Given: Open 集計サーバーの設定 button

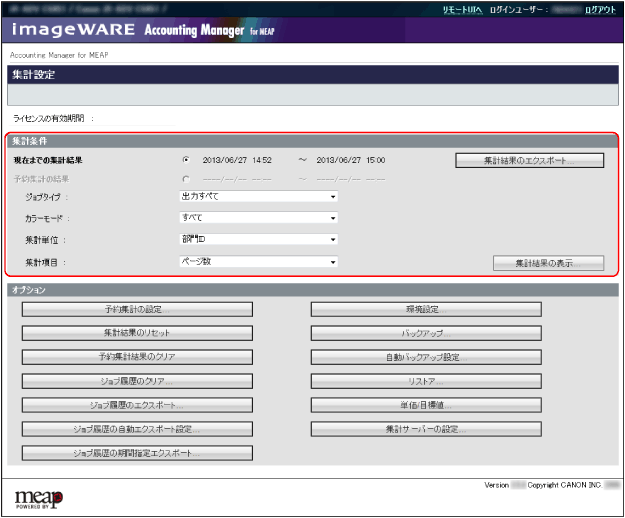Looking at the screenshot, I should pos(426,429).
